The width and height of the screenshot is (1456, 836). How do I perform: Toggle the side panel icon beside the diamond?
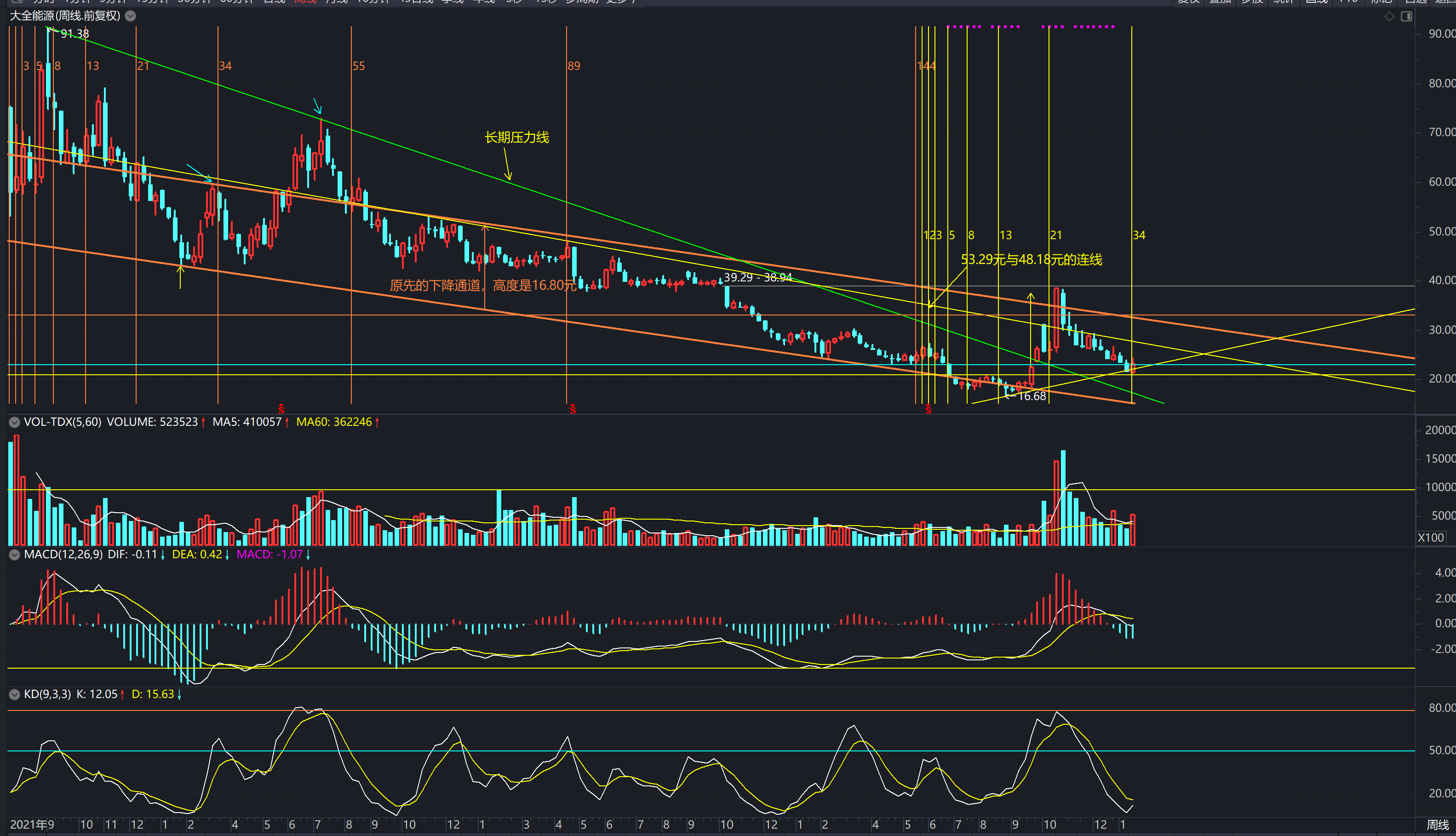[x=1406, y=16]
